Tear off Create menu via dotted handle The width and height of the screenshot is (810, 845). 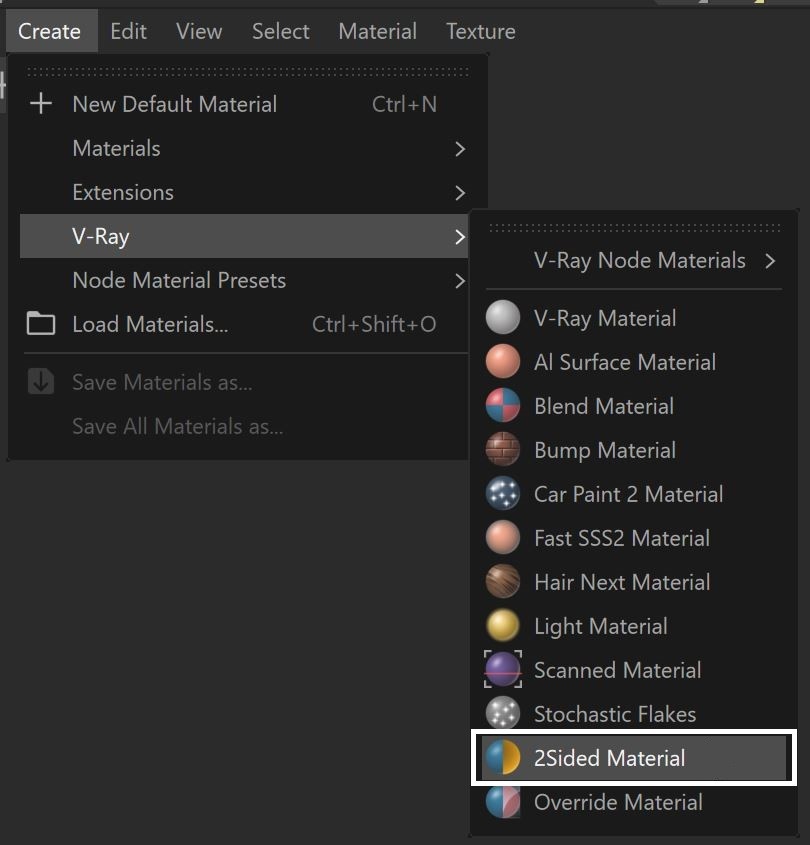click(x=247, y=72)
